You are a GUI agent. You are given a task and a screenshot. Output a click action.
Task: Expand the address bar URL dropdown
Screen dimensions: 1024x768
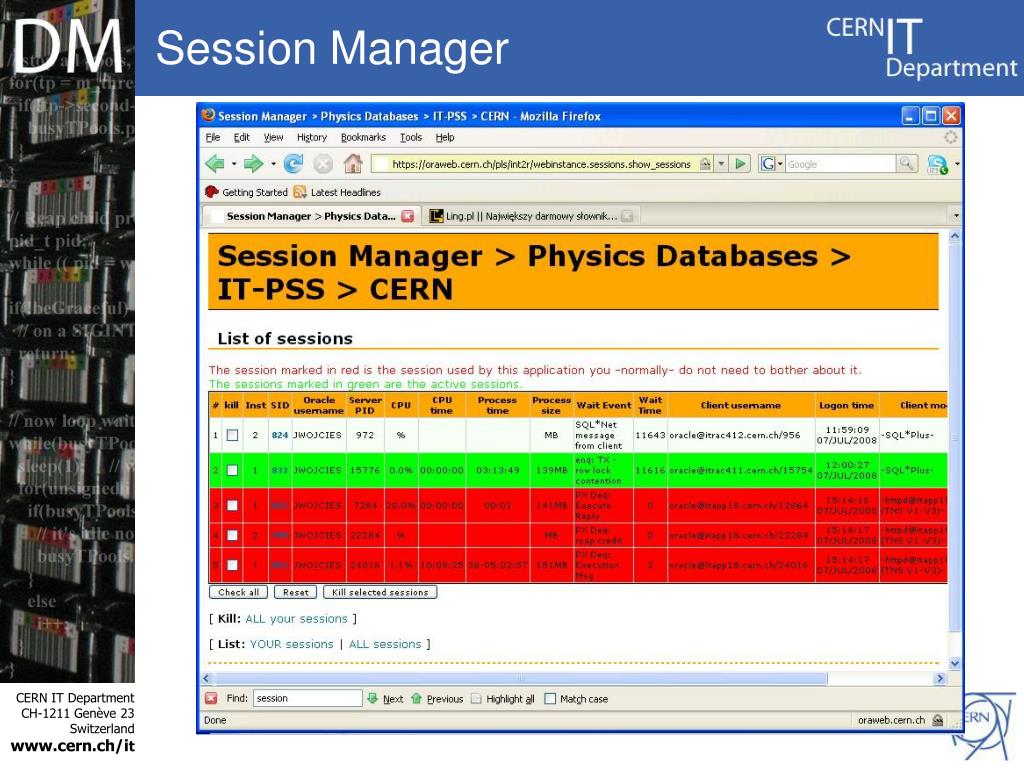point(721,163)
